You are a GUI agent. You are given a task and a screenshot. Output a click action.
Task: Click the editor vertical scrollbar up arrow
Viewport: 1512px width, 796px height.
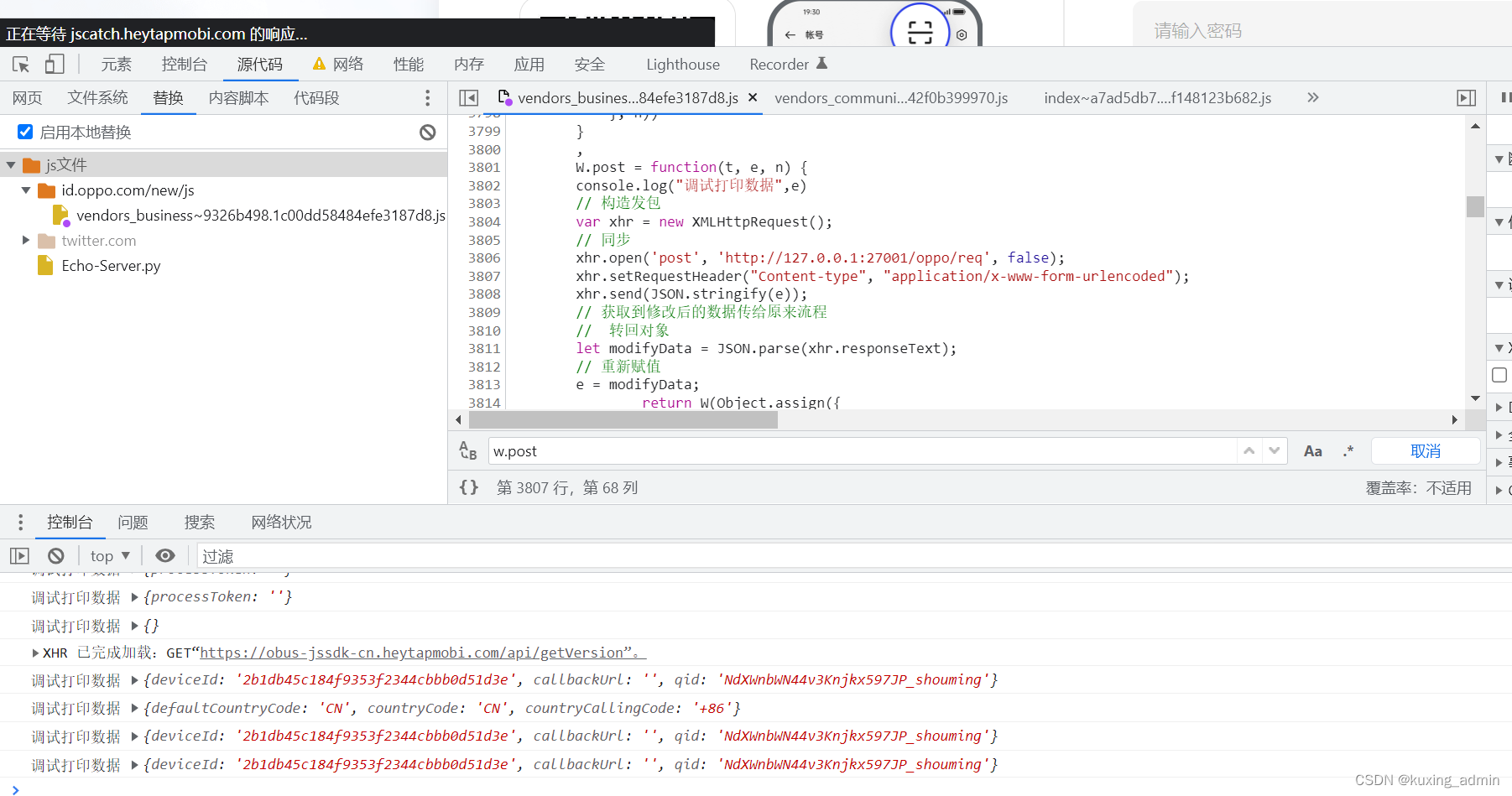click(x=1475, y=126)
